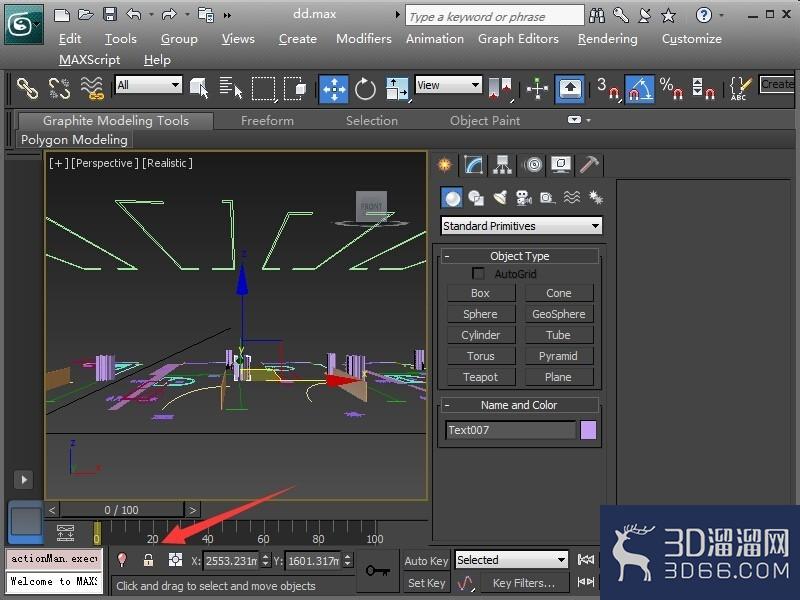
Task: Click the New Scene icon
Action: pos(62,15)
